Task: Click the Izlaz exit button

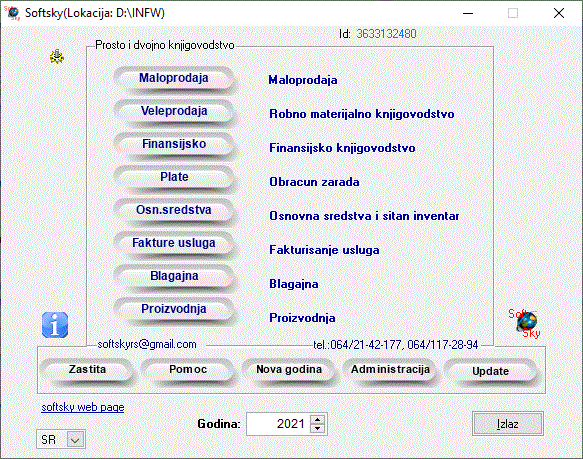Action: point(508,424)
